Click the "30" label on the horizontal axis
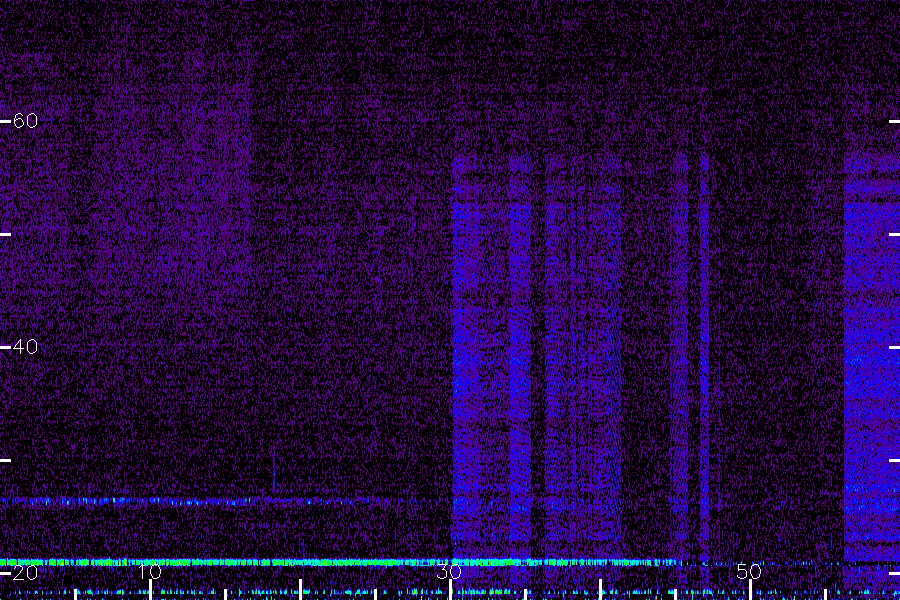The image size is (900, 600). coord(449,572)
